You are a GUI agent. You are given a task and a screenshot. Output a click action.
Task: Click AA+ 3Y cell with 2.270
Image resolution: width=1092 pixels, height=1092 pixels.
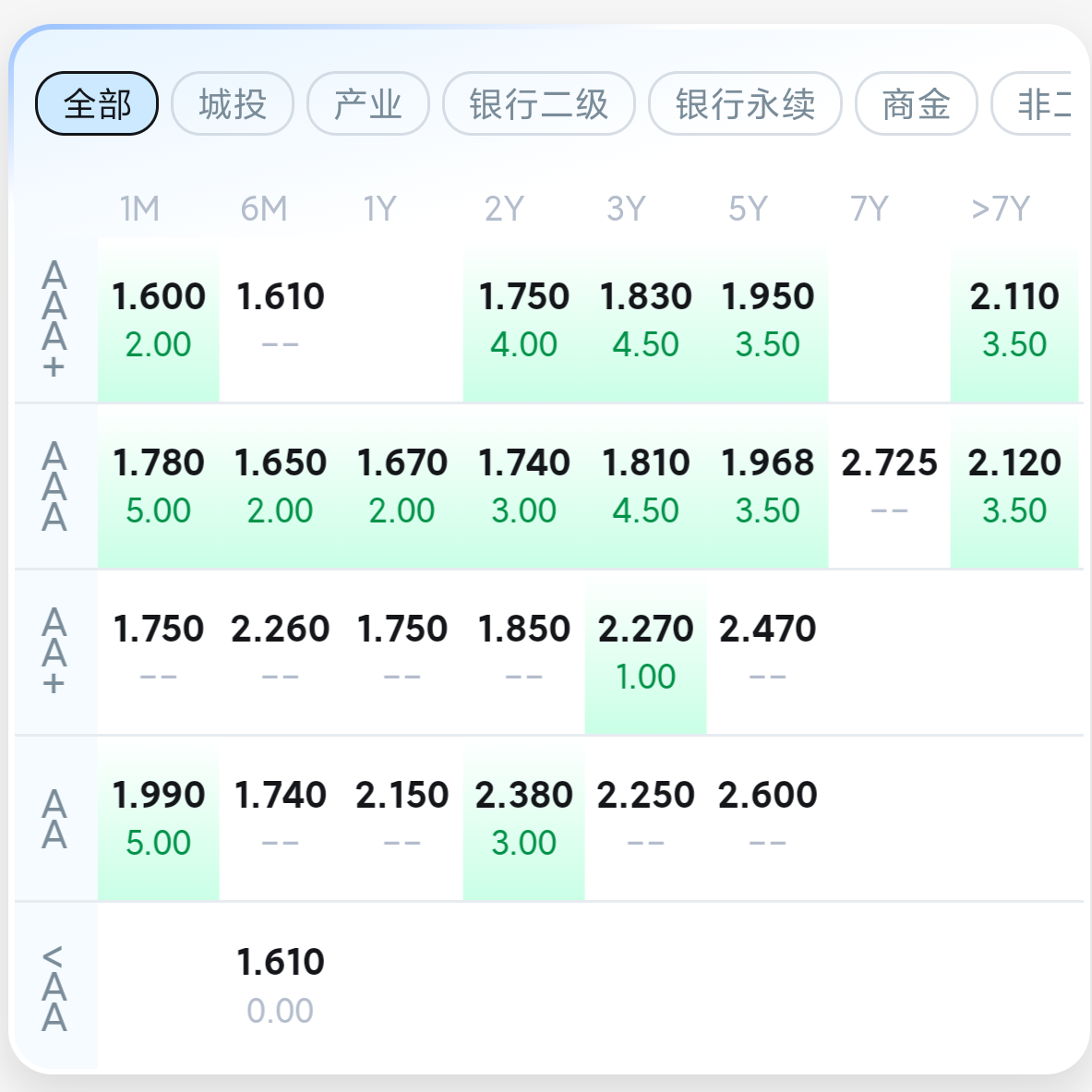645,652
